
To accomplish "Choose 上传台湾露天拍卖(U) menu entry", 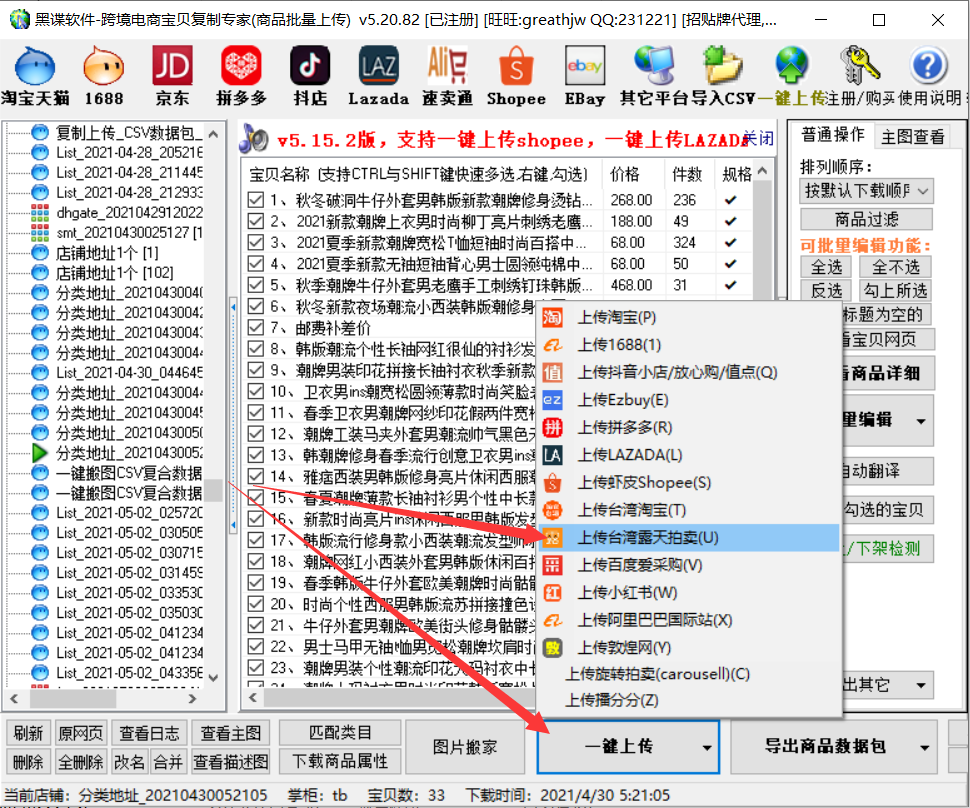I will 689,538.
